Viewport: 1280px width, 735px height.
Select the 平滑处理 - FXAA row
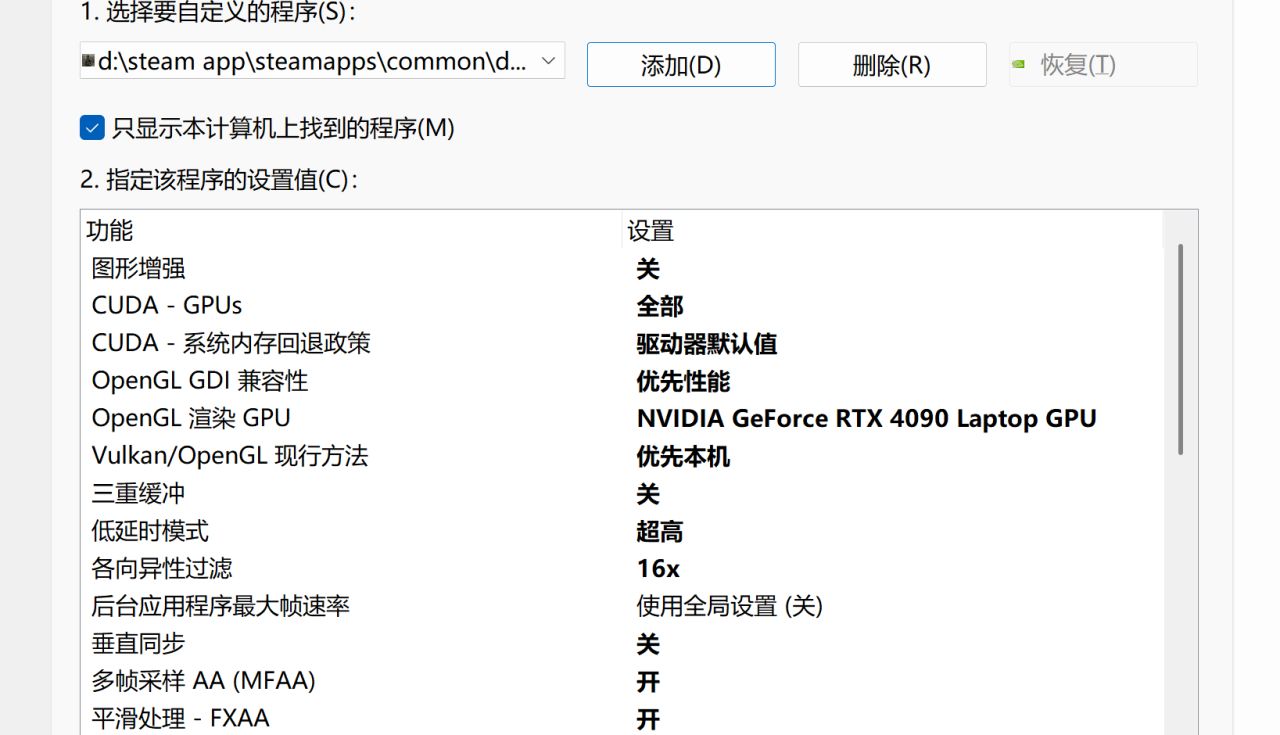click(x=622, y=719)
